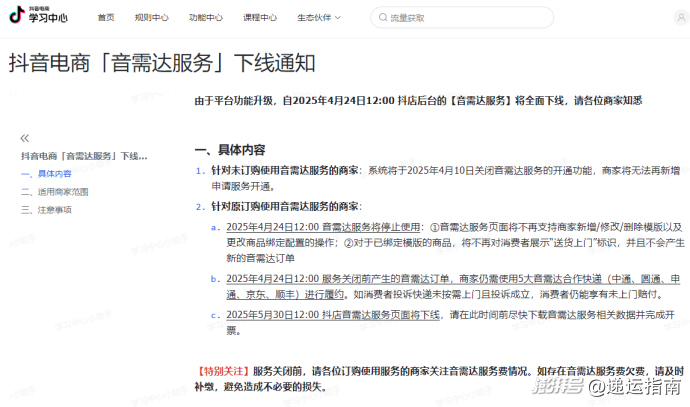Open the user avatar profile icon
690x407 pixels.
click(681, 18)
